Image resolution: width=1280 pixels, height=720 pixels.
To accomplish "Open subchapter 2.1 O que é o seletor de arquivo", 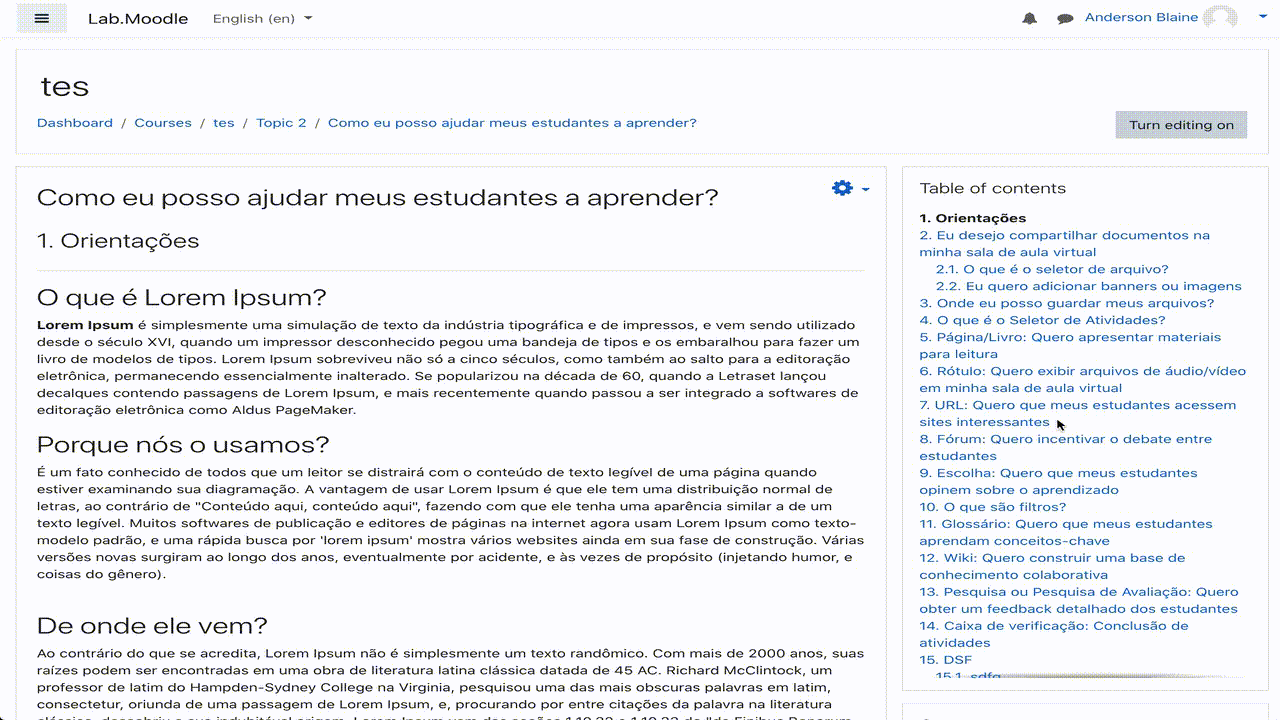I will [1052, 269].
